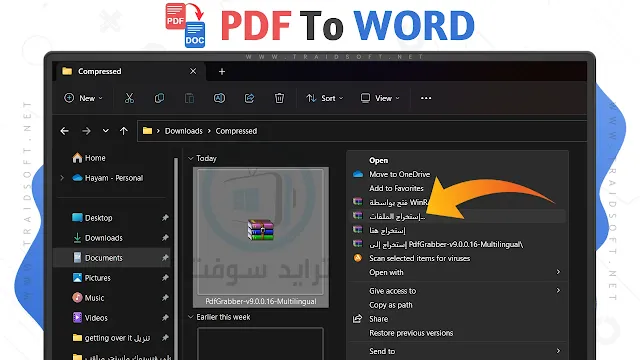Click pin icon beside getting over it
Viewport: 640px width, 360px height.
click(165, 338)
